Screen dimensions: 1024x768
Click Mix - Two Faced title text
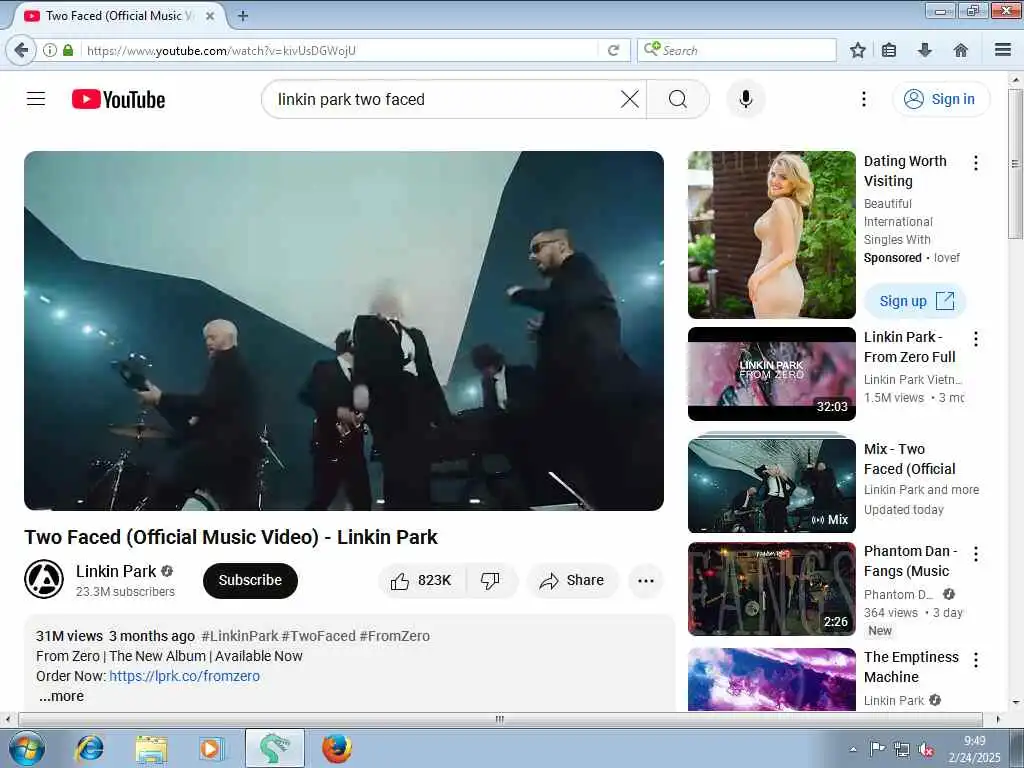910,459
